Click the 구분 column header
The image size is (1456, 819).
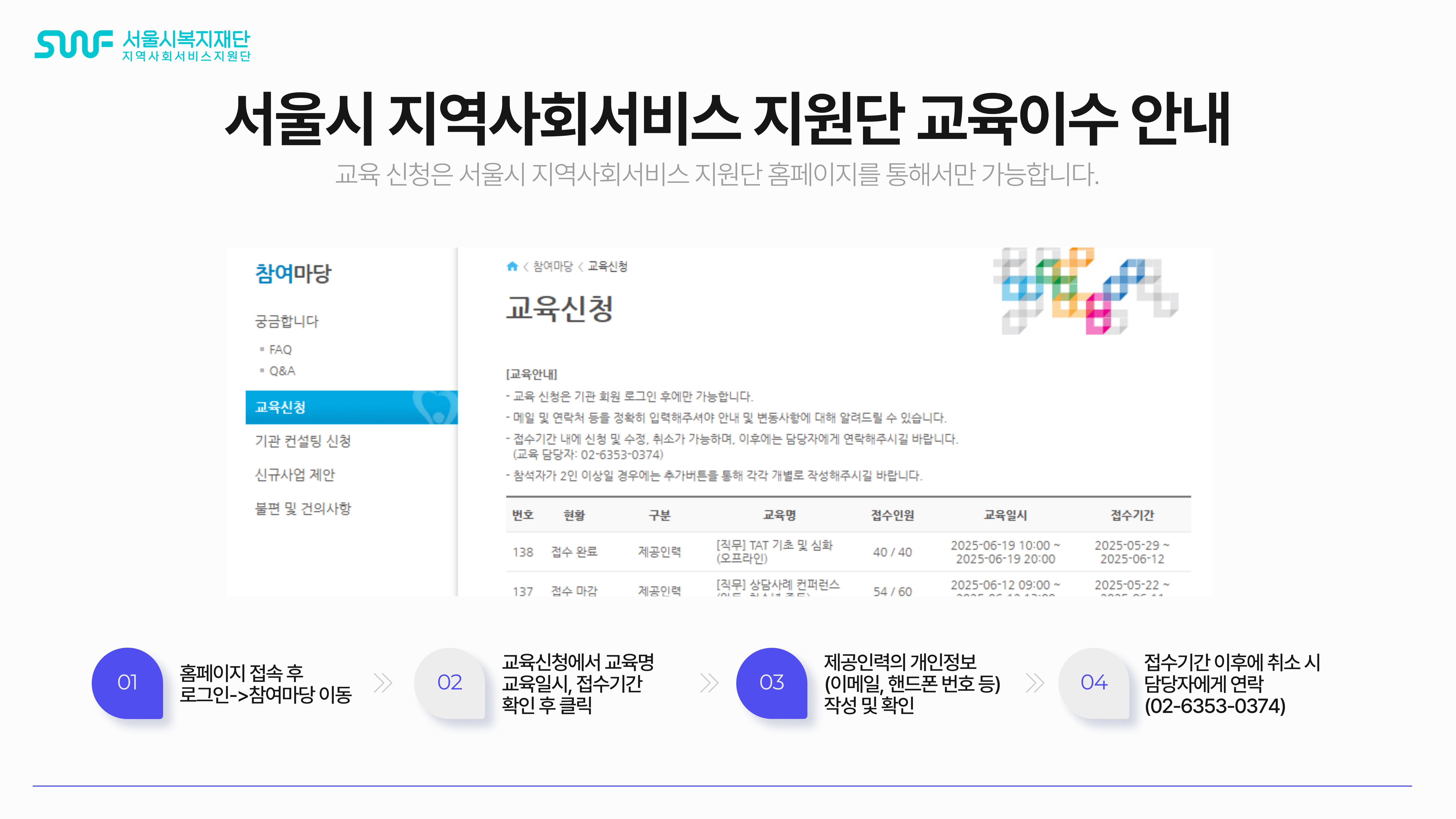tap(660, 515)
